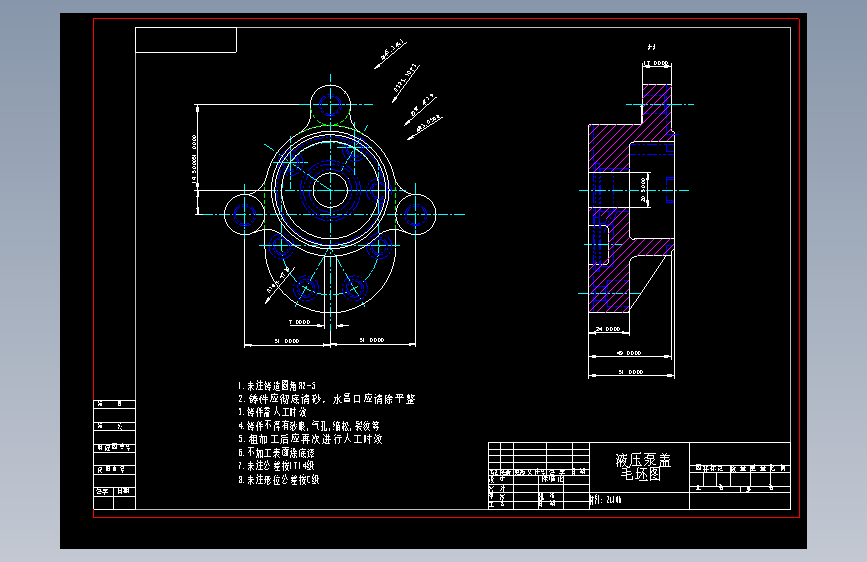Select note 4 listing 气孔, 缩松 casting defects
The image size is (867, 562).
pos(309,426)
